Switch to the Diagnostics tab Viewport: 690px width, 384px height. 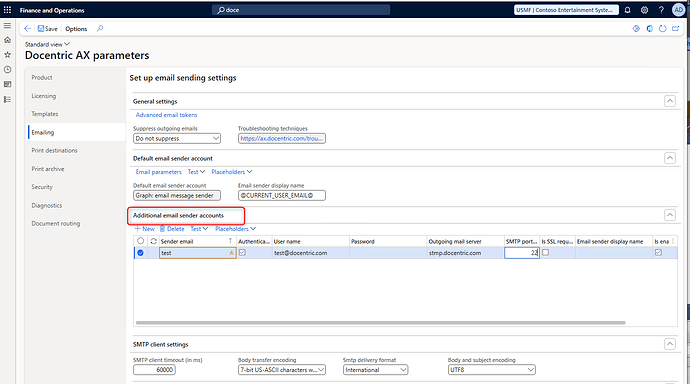click(47, 205)
